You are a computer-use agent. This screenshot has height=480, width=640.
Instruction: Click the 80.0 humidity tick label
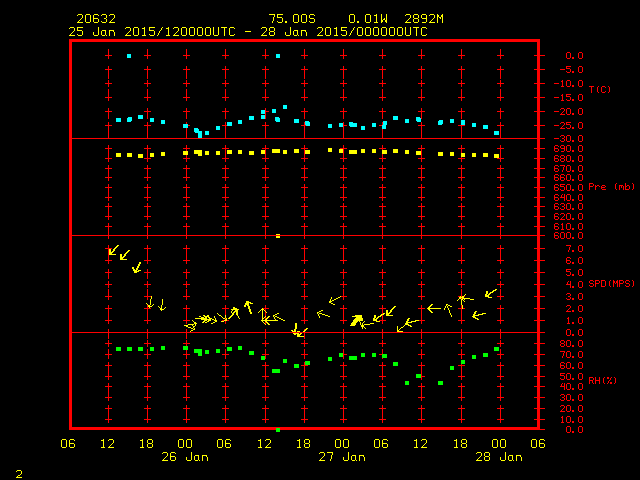click(x=571, y=344)
